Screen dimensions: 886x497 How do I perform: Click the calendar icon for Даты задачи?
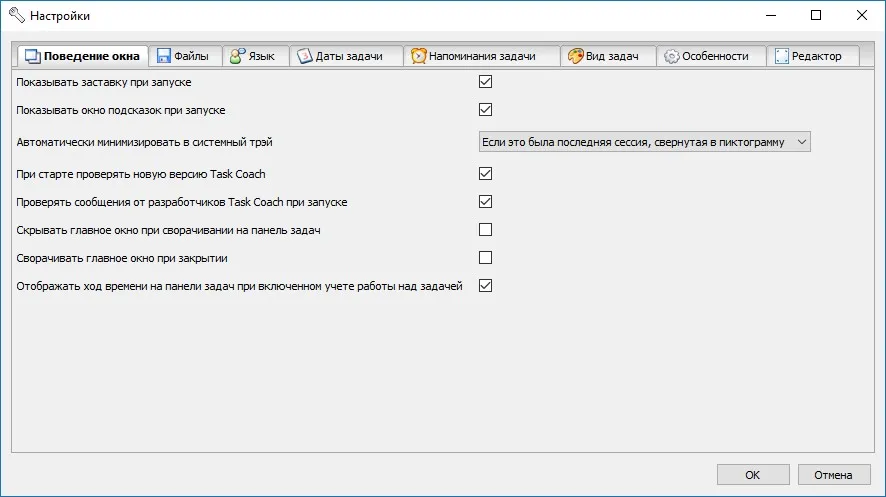(305, 56)
